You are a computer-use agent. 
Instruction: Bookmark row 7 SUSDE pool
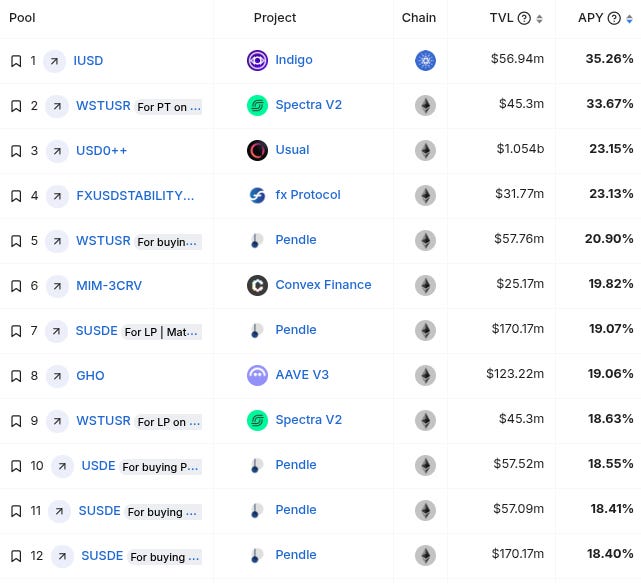tap(16, 331)
